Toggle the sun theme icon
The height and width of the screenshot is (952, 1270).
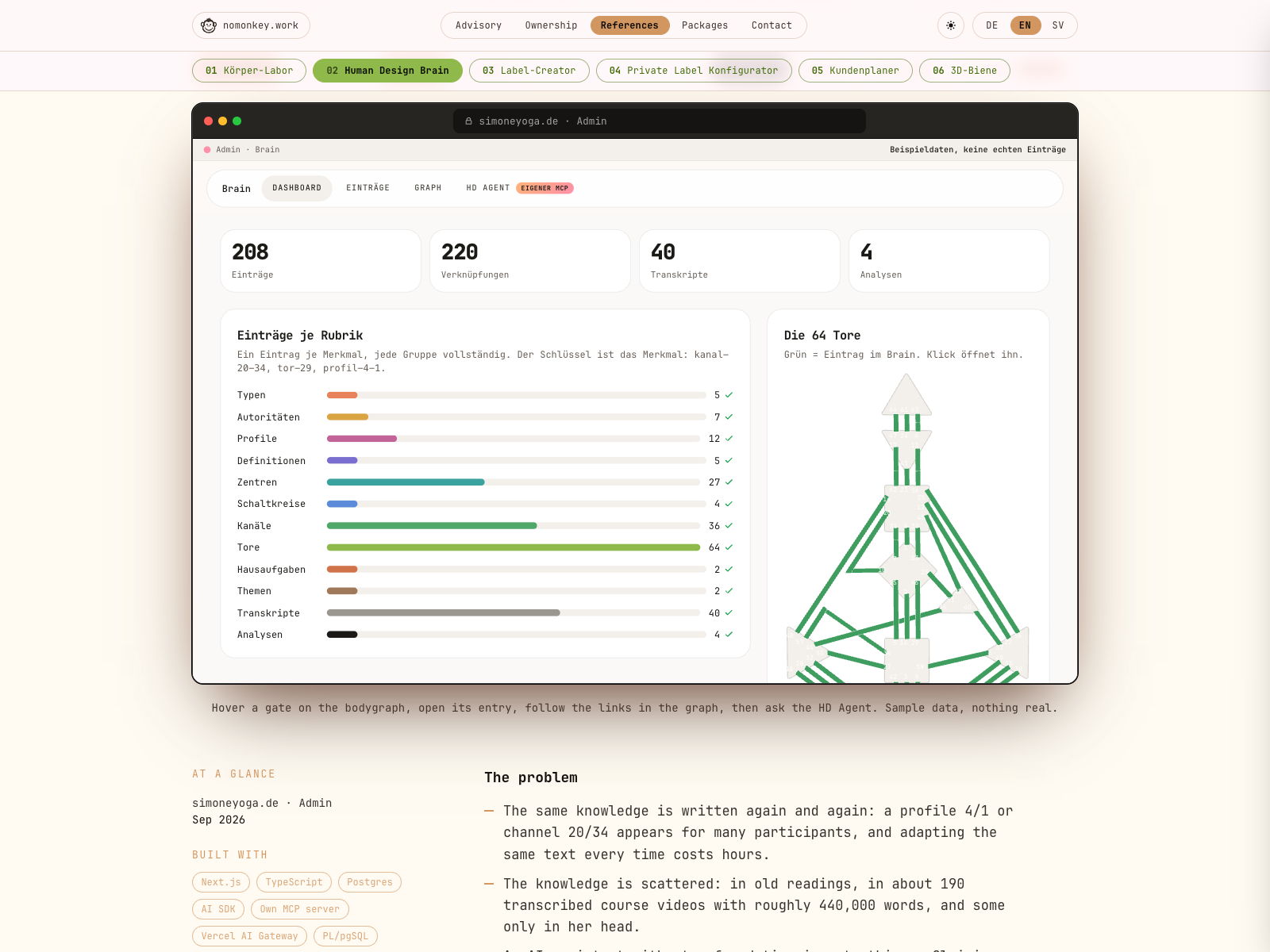tap(951, 25)
